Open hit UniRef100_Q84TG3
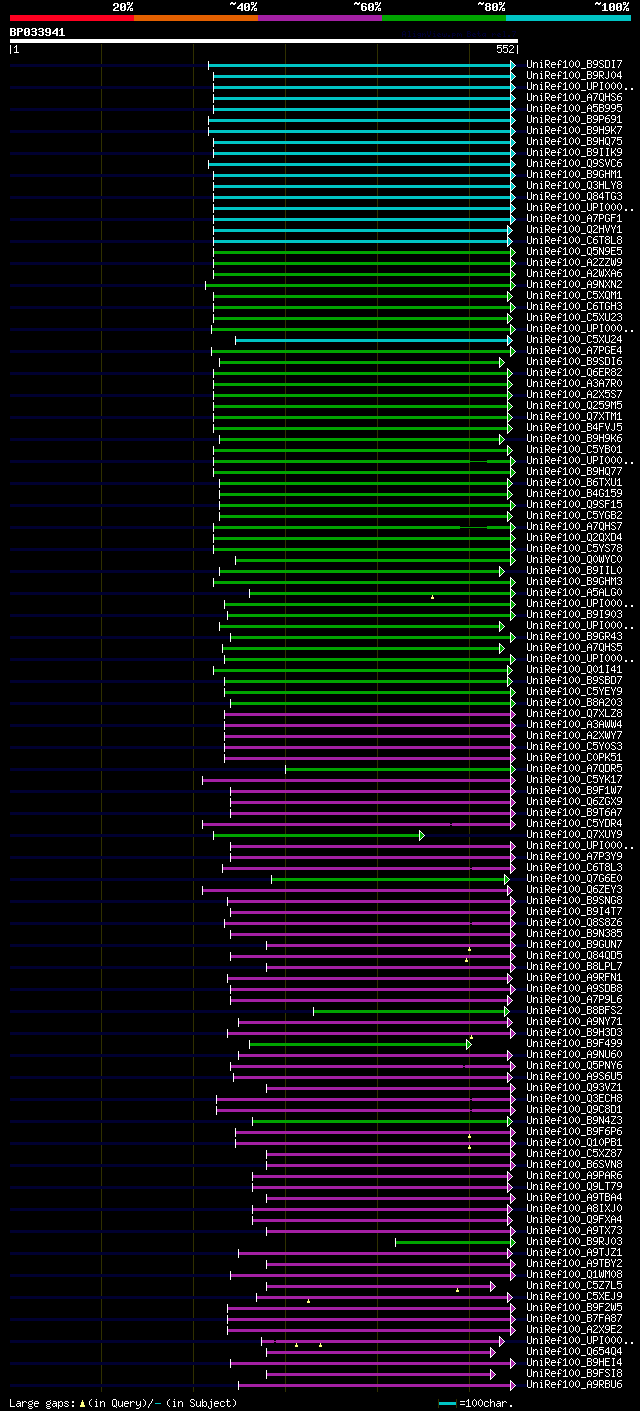This screenshot has height=1411, width=640. [x=574, y=196]
